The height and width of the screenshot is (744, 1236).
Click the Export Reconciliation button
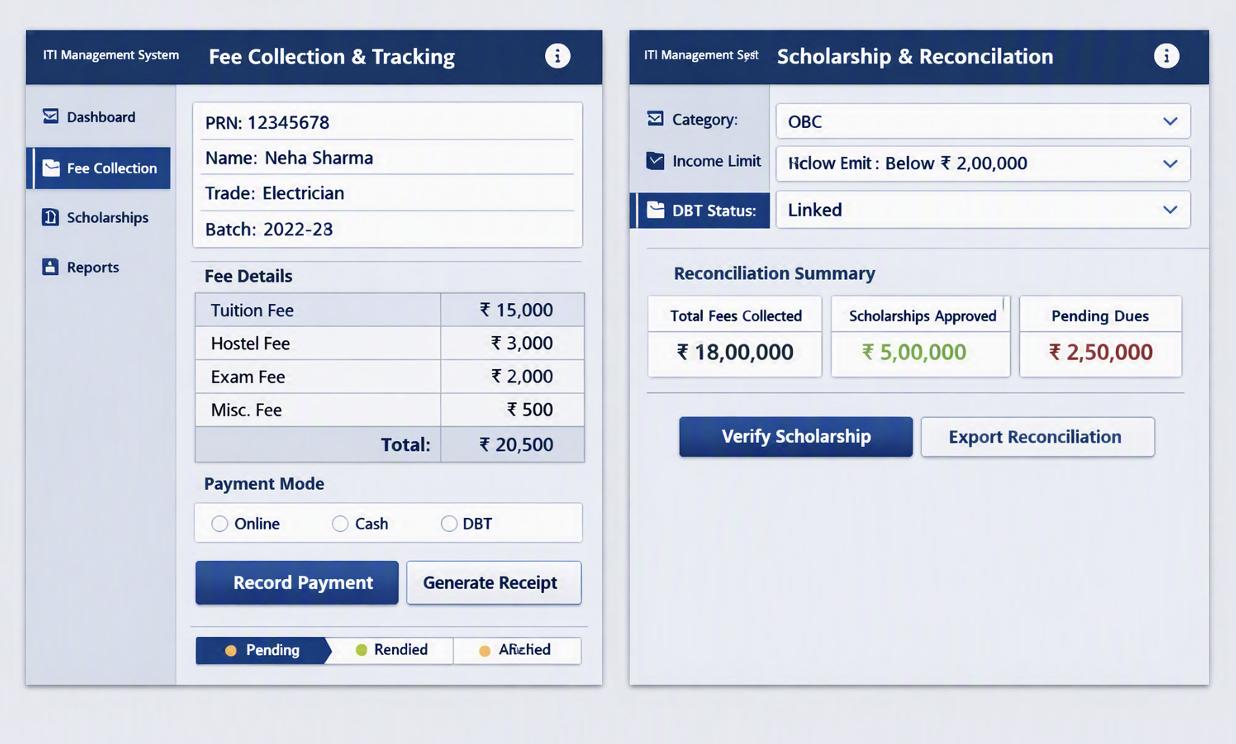[x=1038, y=437]
